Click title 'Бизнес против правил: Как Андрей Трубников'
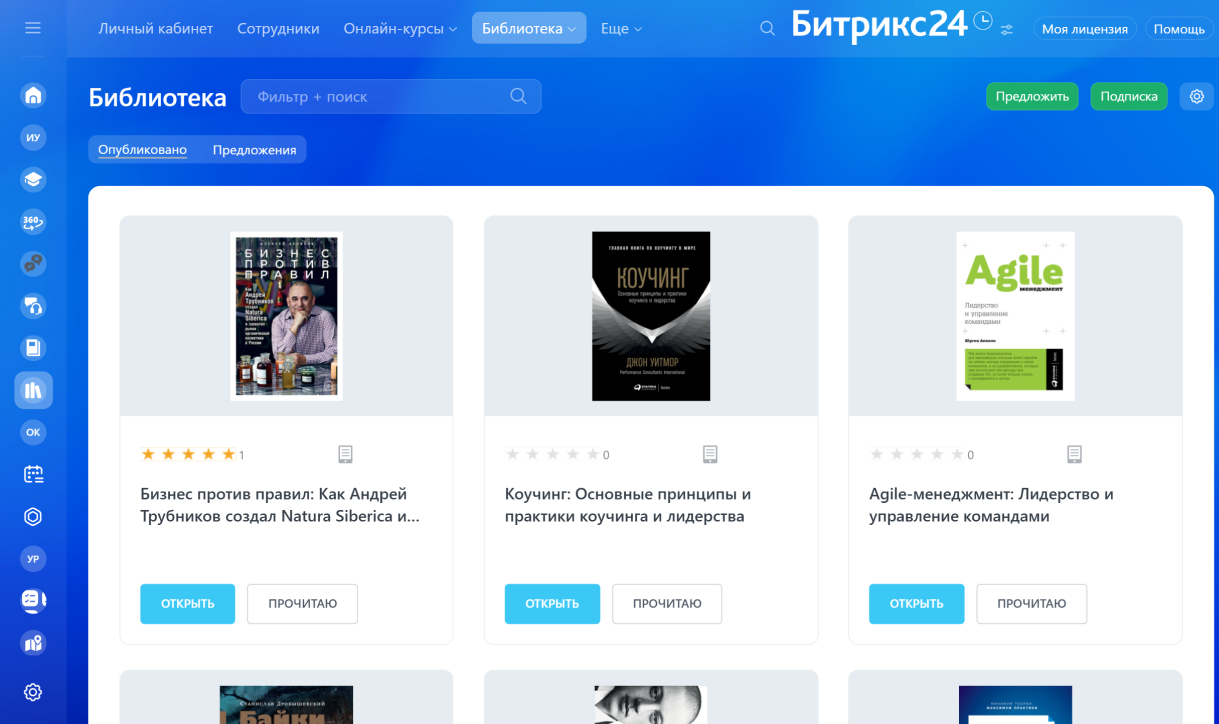1219x724 pixels. pyautogui.click(x=280, y=505)
